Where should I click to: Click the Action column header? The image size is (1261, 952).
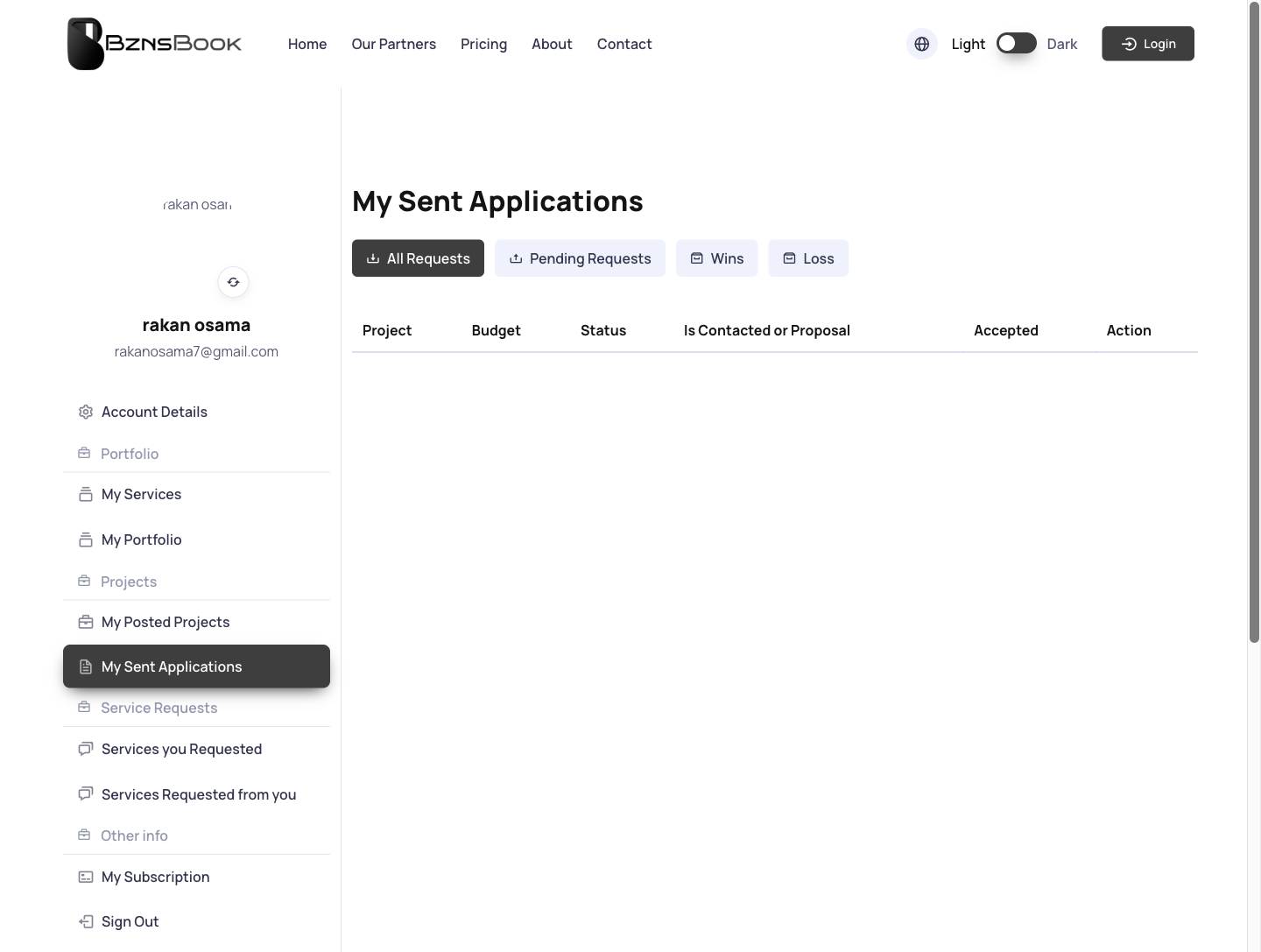[x=1129, y=330]
